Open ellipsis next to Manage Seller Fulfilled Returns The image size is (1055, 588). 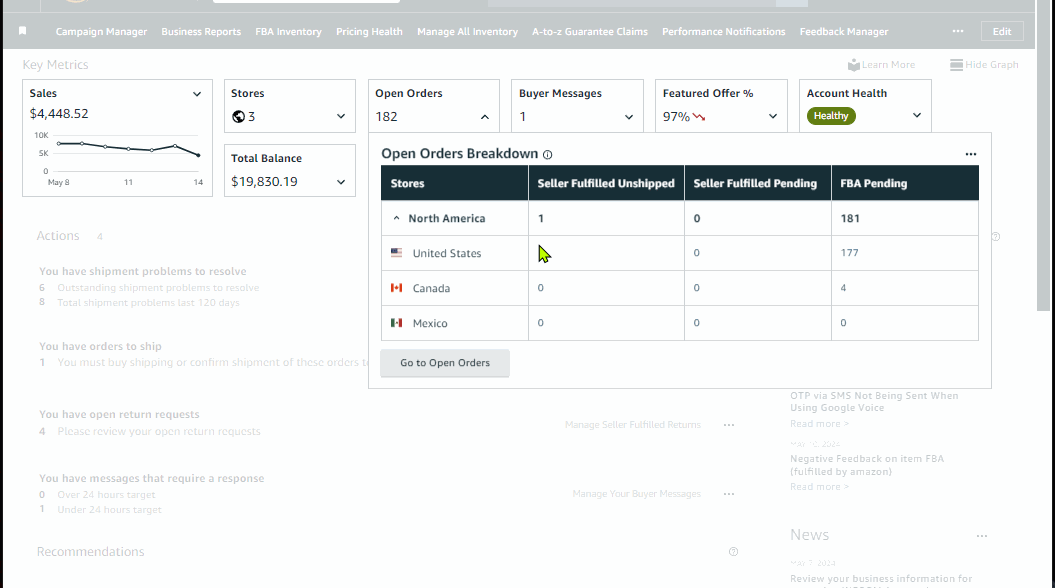[729, 425]
